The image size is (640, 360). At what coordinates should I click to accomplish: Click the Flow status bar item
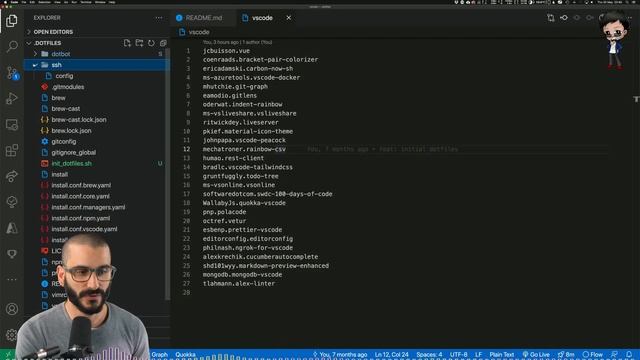(x=593, y=355)
